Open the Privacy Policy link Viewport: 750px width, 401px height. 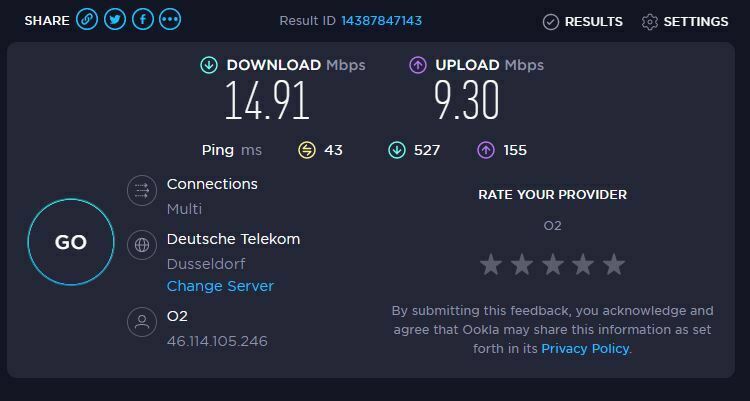(x=585, y=348)
